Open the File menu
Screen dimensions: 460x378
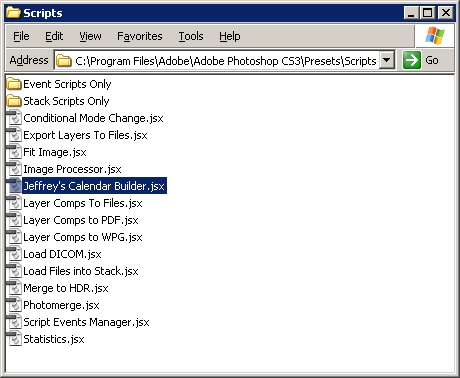21,36
